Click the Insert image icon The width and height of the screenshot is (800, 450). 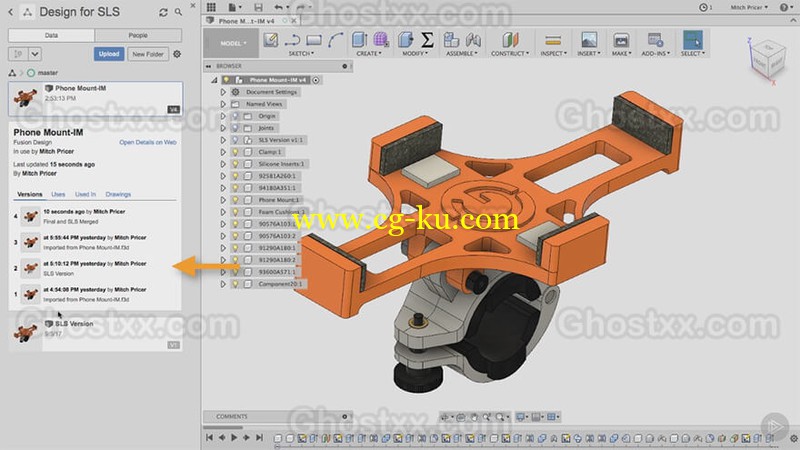[x=589, y=40]
